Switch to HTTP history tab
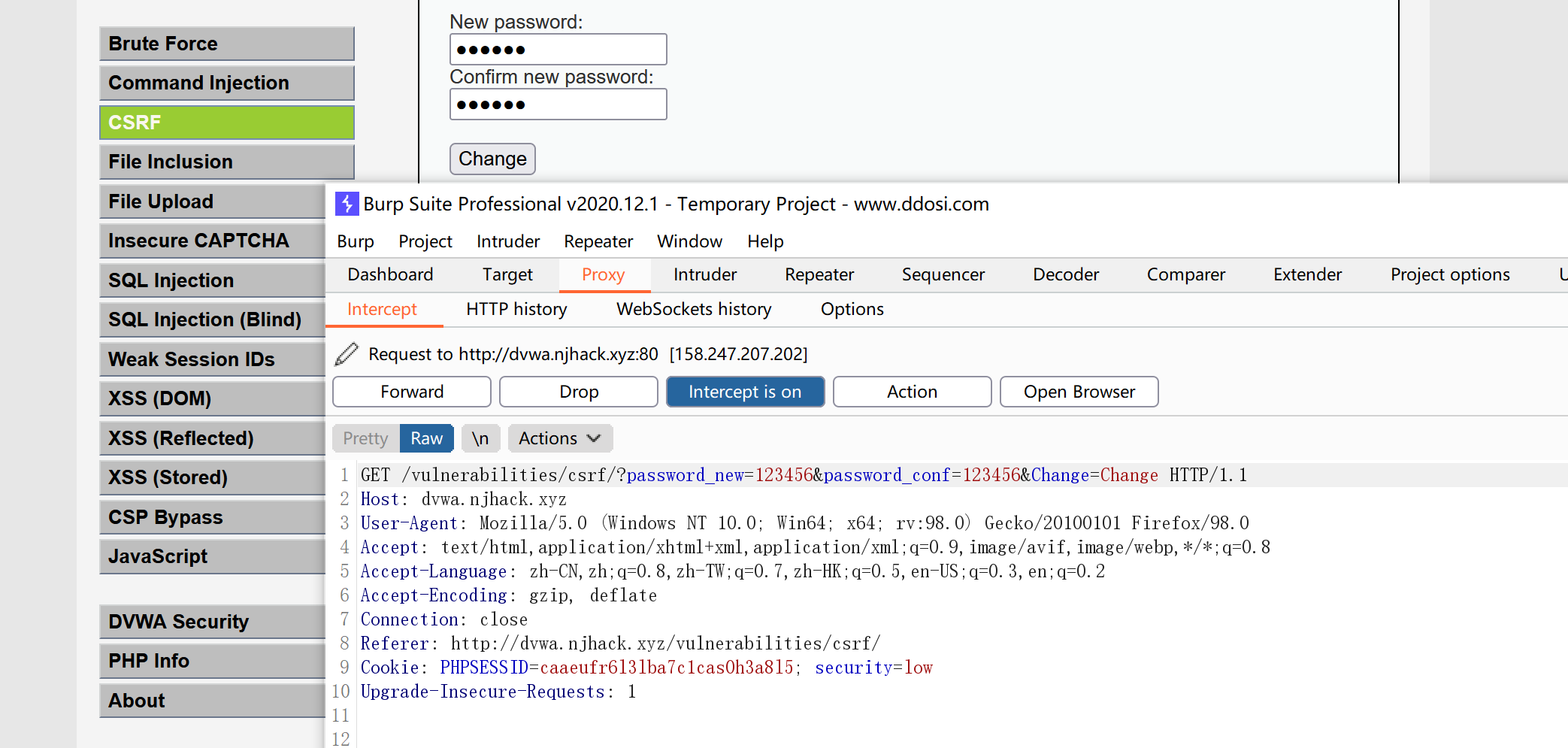 point(516,309)
